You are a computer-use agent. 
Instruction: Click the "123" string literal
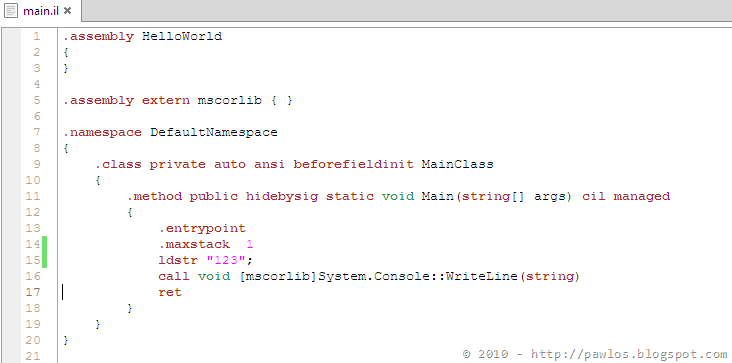point(225,260)
